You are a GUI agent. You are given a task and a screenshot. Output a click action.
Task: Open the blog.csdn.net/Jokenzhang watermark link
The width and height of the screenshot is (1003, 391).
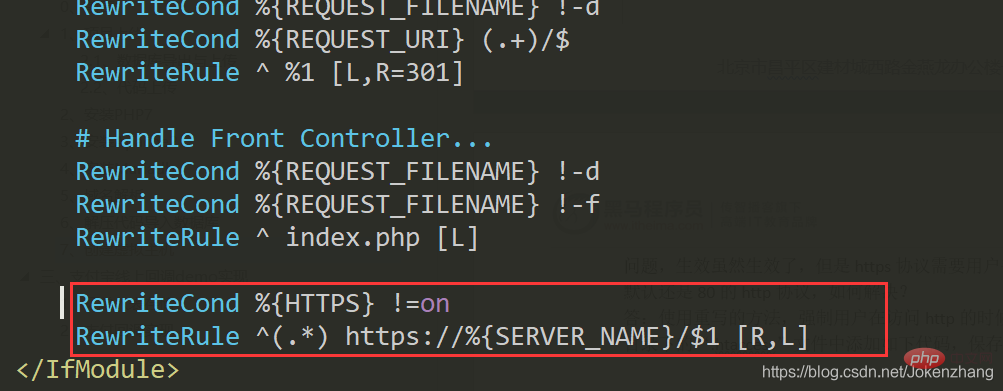[x=880, y=373]
